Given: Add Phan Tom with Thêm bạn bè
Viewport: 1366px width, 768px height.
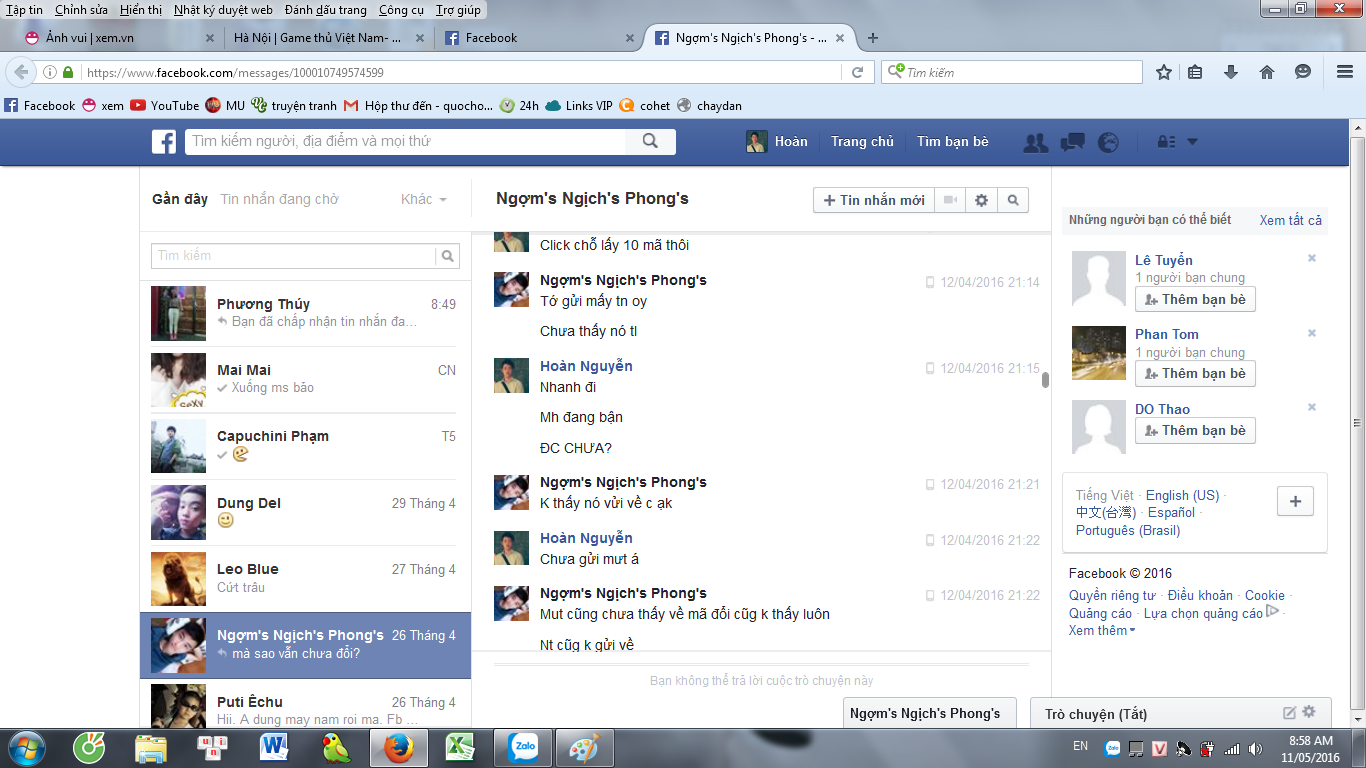Looking at the screenshot, I should pos(1195,373).
